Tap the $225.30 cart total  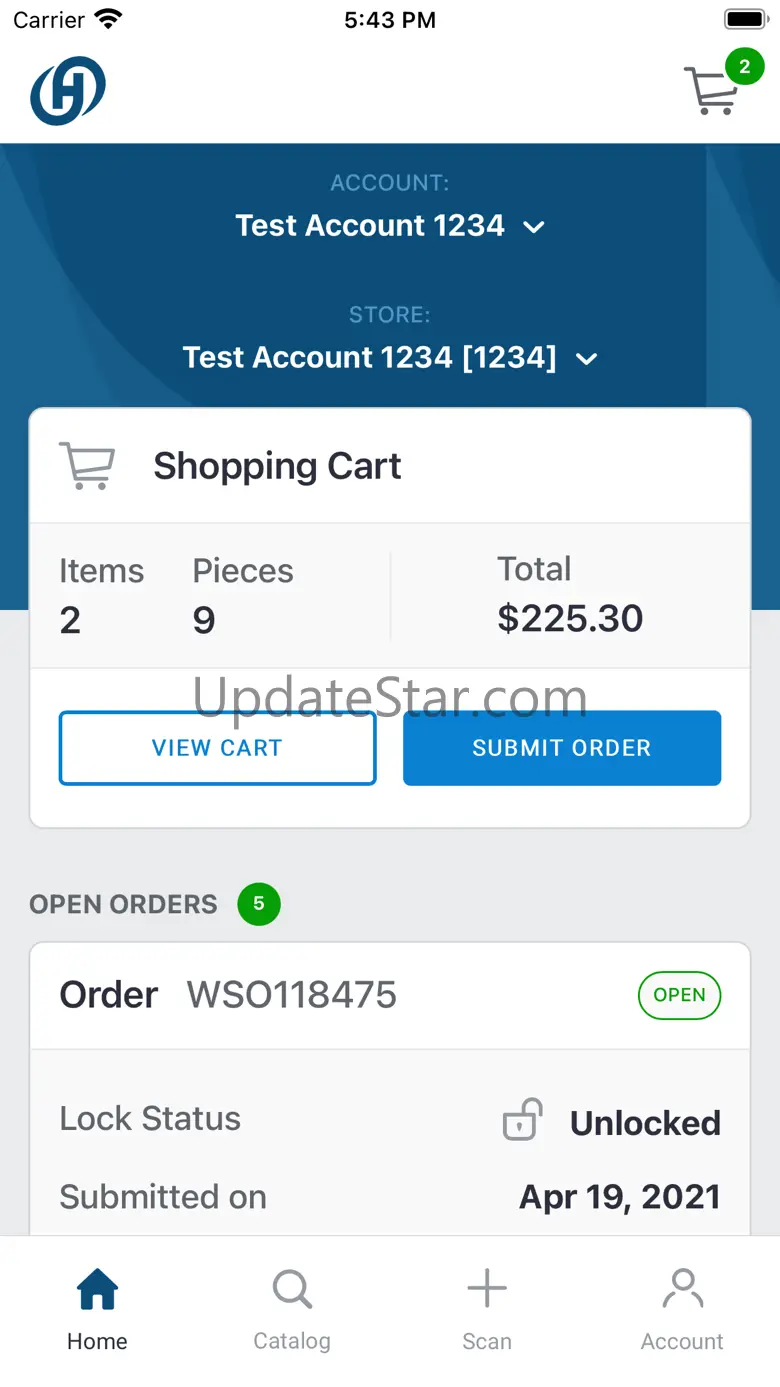[570, 618]
